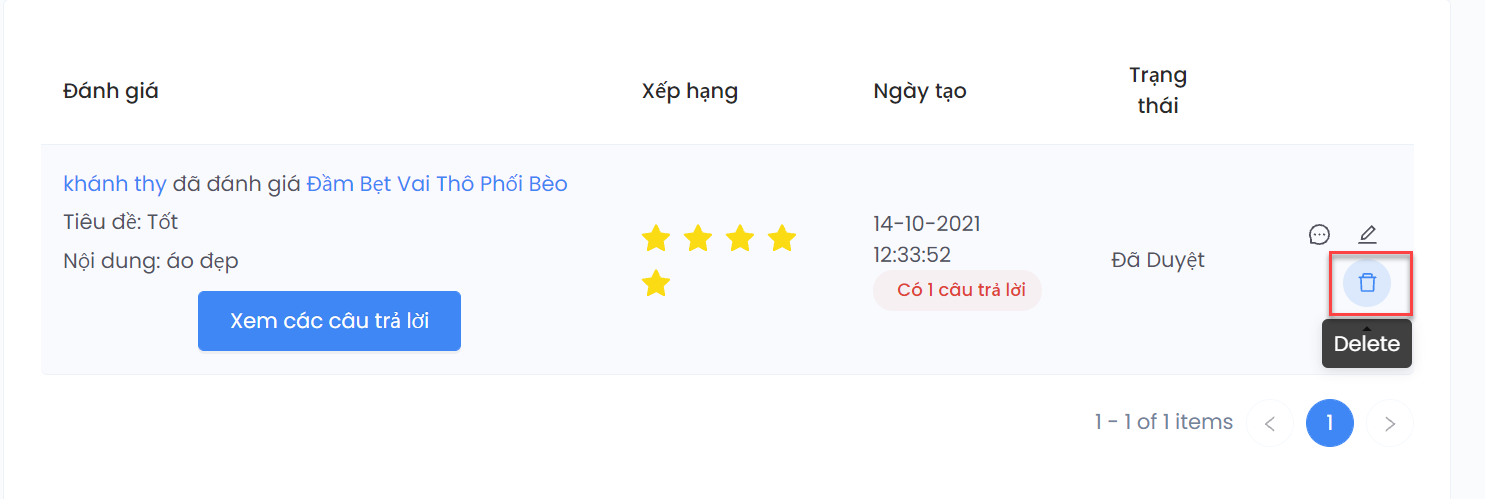Select page 1 in pagination
The image size is (1485, 499).
pyautogui.click(x=1329, y=423)
